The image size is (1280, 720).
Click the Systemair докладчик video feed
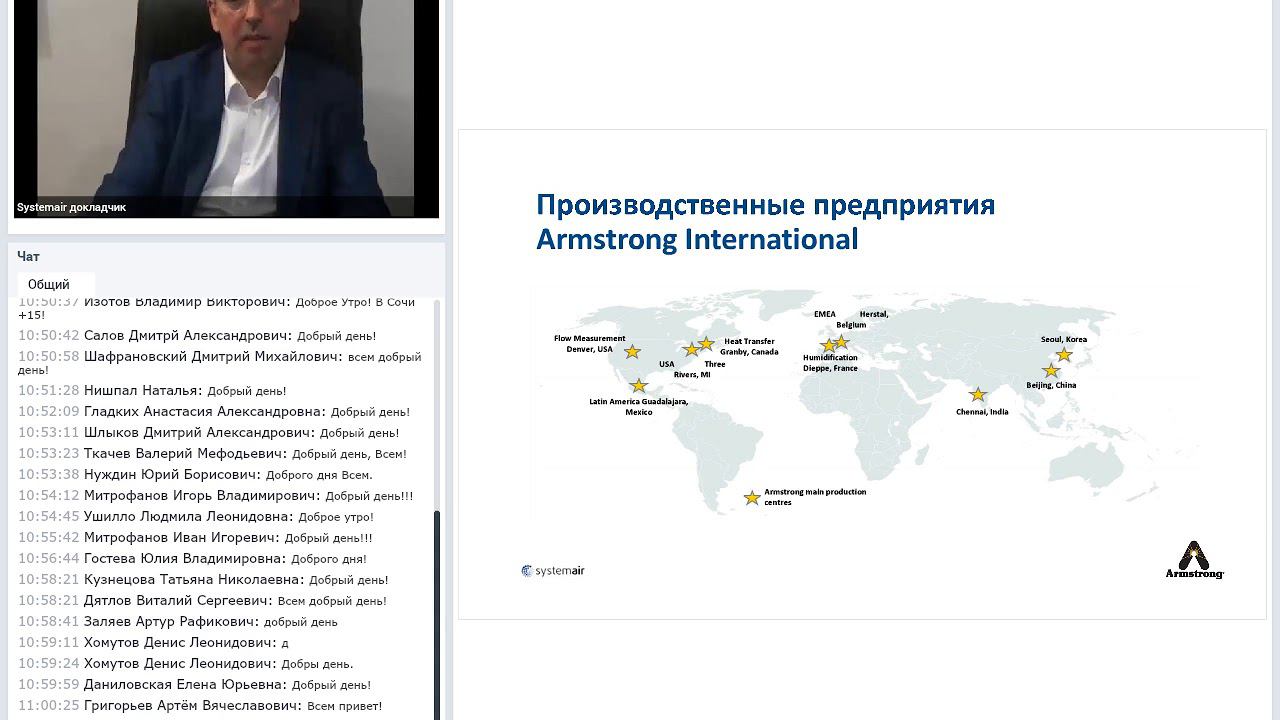pos(226,108)
